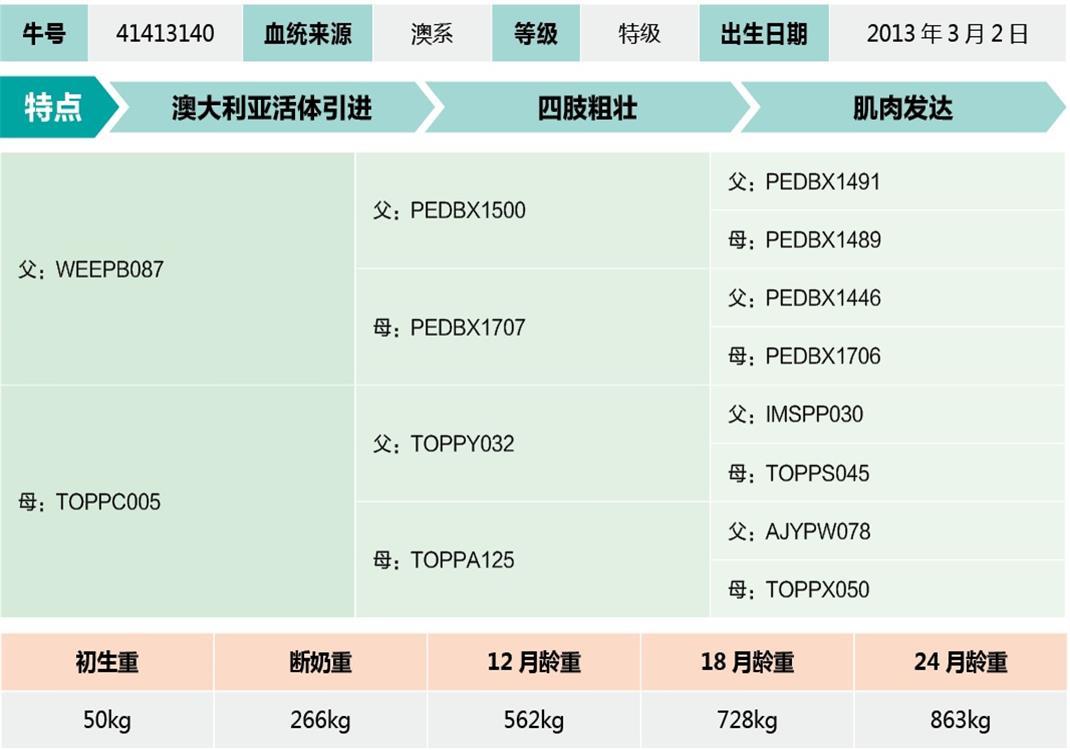Select the 24 月龄重 value 863kg
This screenshot has height=750, width=1070.
pos(960,720)
